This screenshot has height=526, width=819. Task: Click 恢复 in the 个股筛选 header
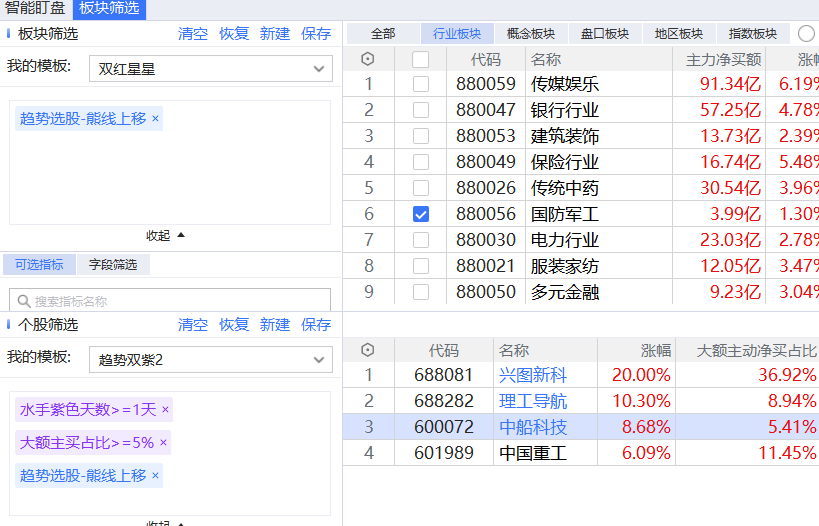pos(233,325)
